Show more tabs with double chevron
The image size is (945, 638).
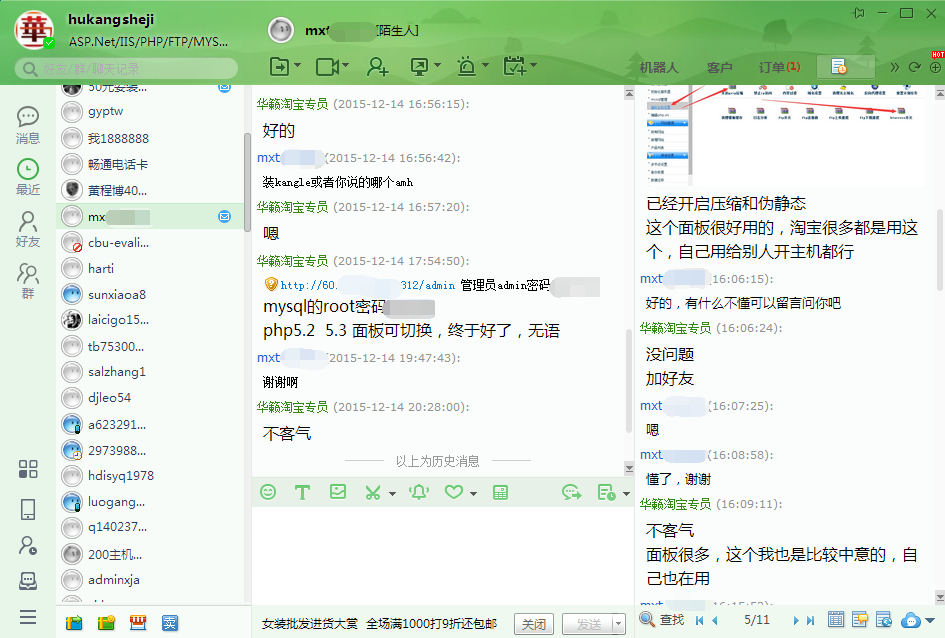[x=895, y=67]
